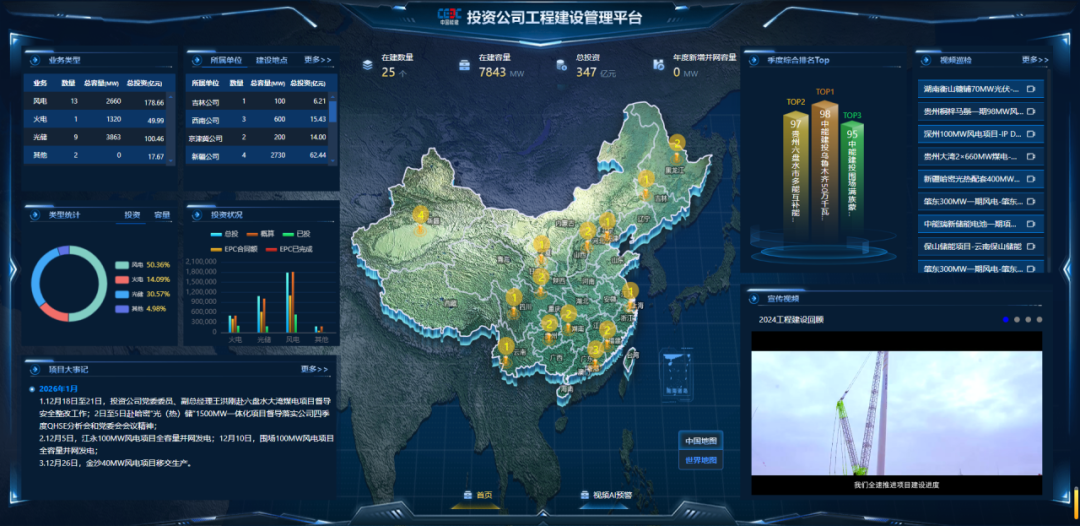Click the Xinjiang map marker showing 4
This screenshot has width=1080, height=526.
[421, 216]
